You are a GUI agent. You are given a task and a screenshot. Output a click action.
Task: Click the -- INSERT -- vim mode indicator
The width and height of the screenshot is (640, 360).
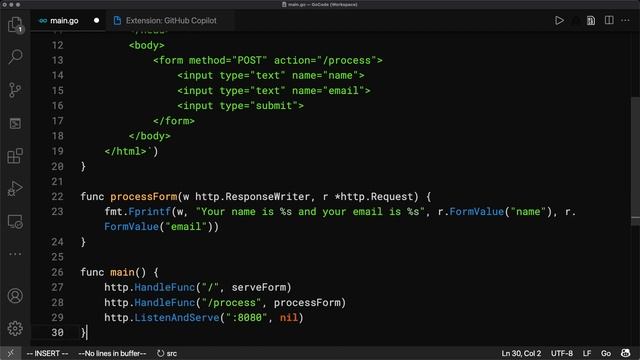[x=47, y=353]
